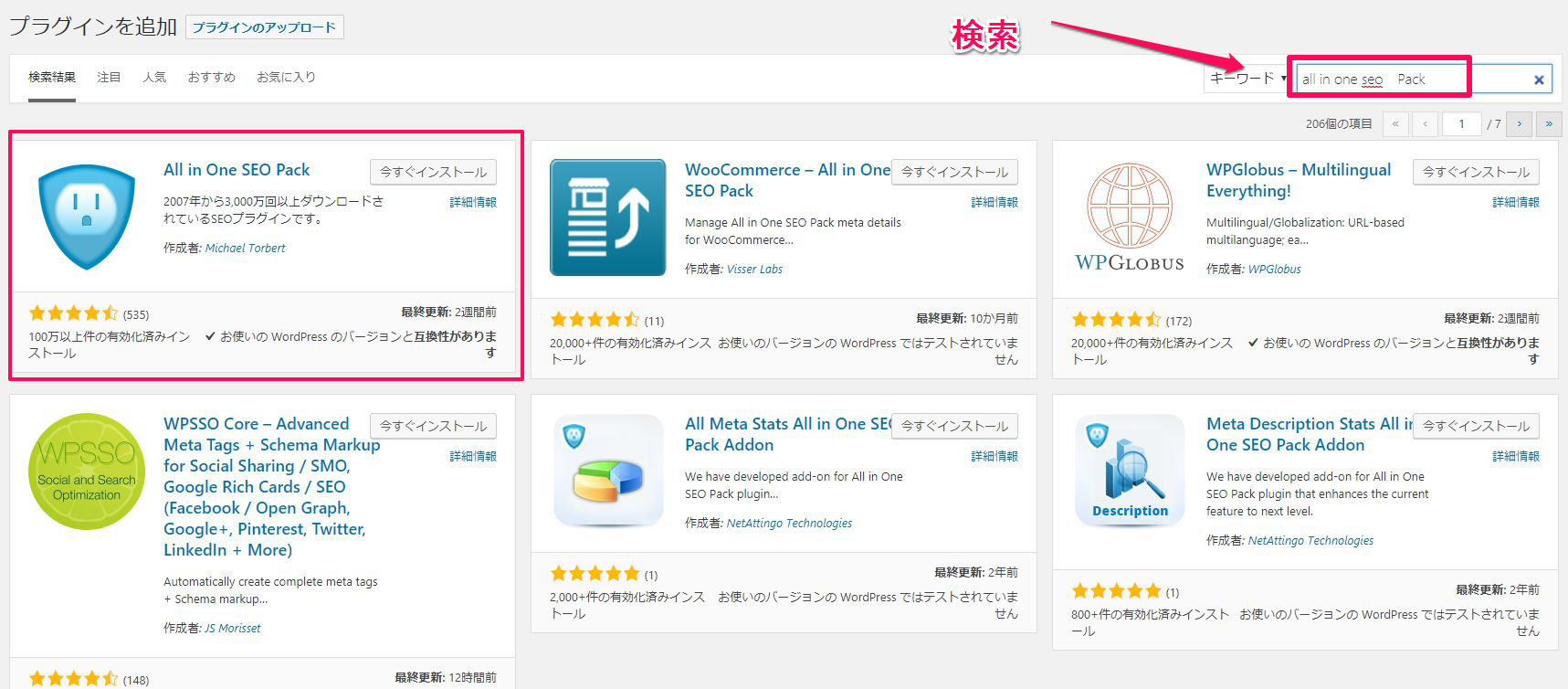Open the おすすめ tab
Screen dimensions: 1568x689
pos(212,78)
